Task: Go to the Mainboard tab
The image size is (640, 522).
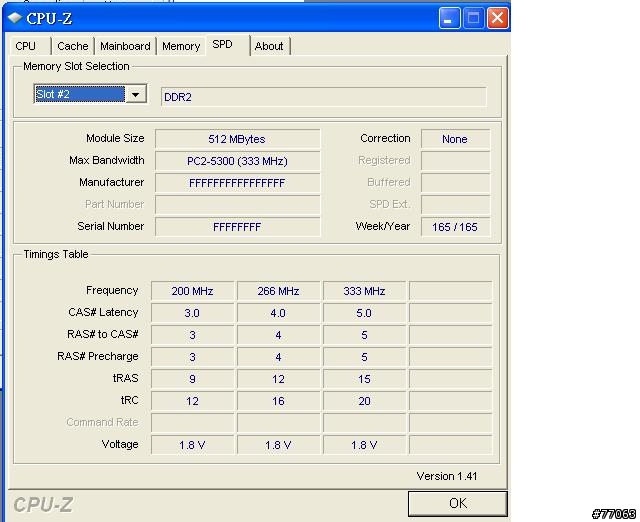Action: [x=125, y=46]
